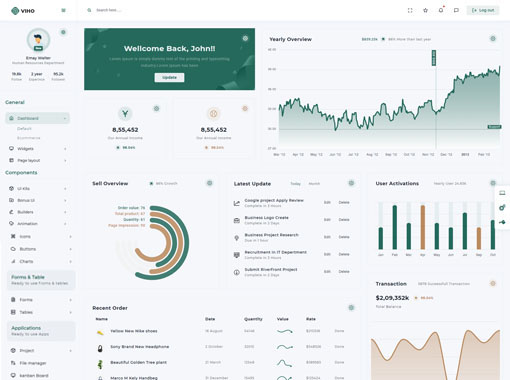Click the April bar in User Activations
Screen dimensions: 510x380
click(x=423, y=227)
